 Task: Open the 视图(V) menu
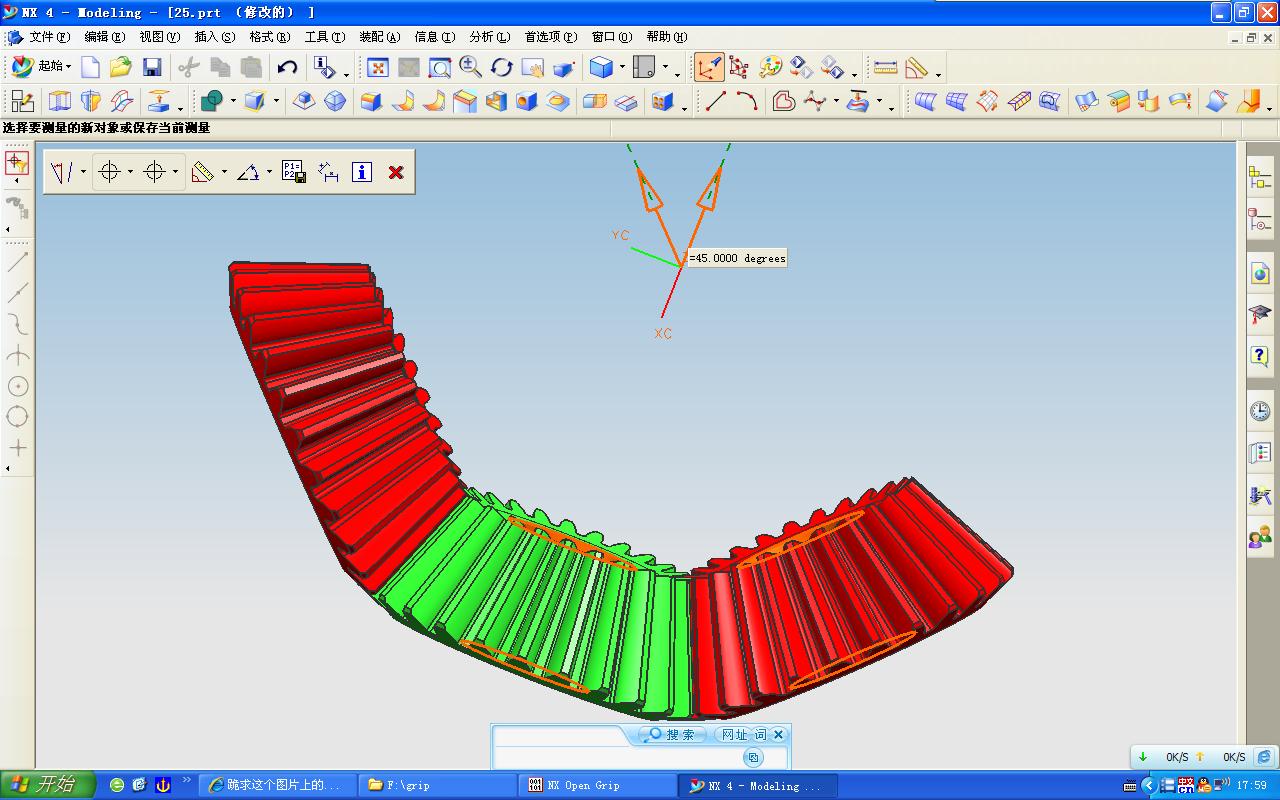[x=159, y=37]
